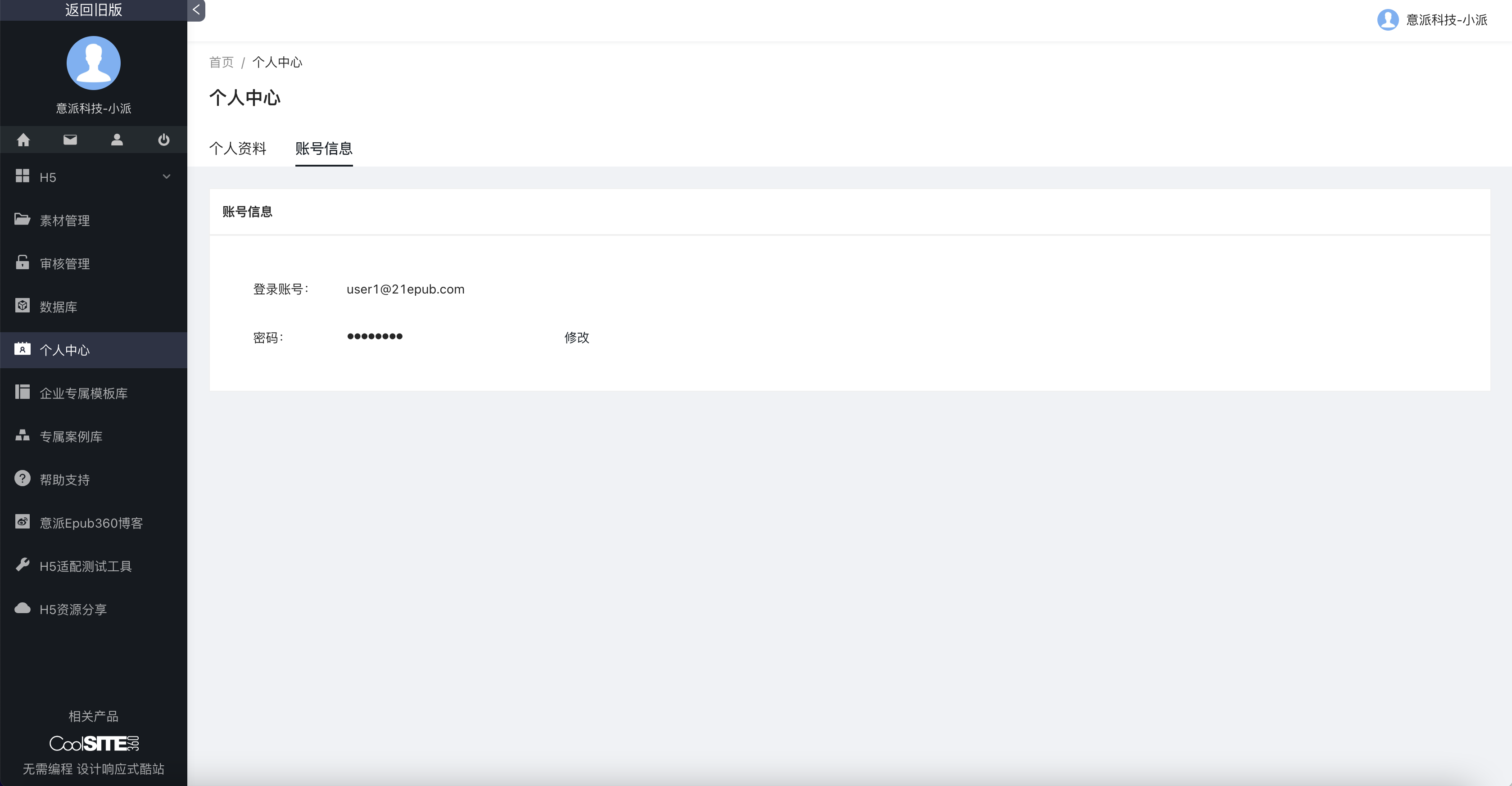1512x786 pixels.
Task: Click the user profile icon in sidebar toolbar
Action: 117,140
